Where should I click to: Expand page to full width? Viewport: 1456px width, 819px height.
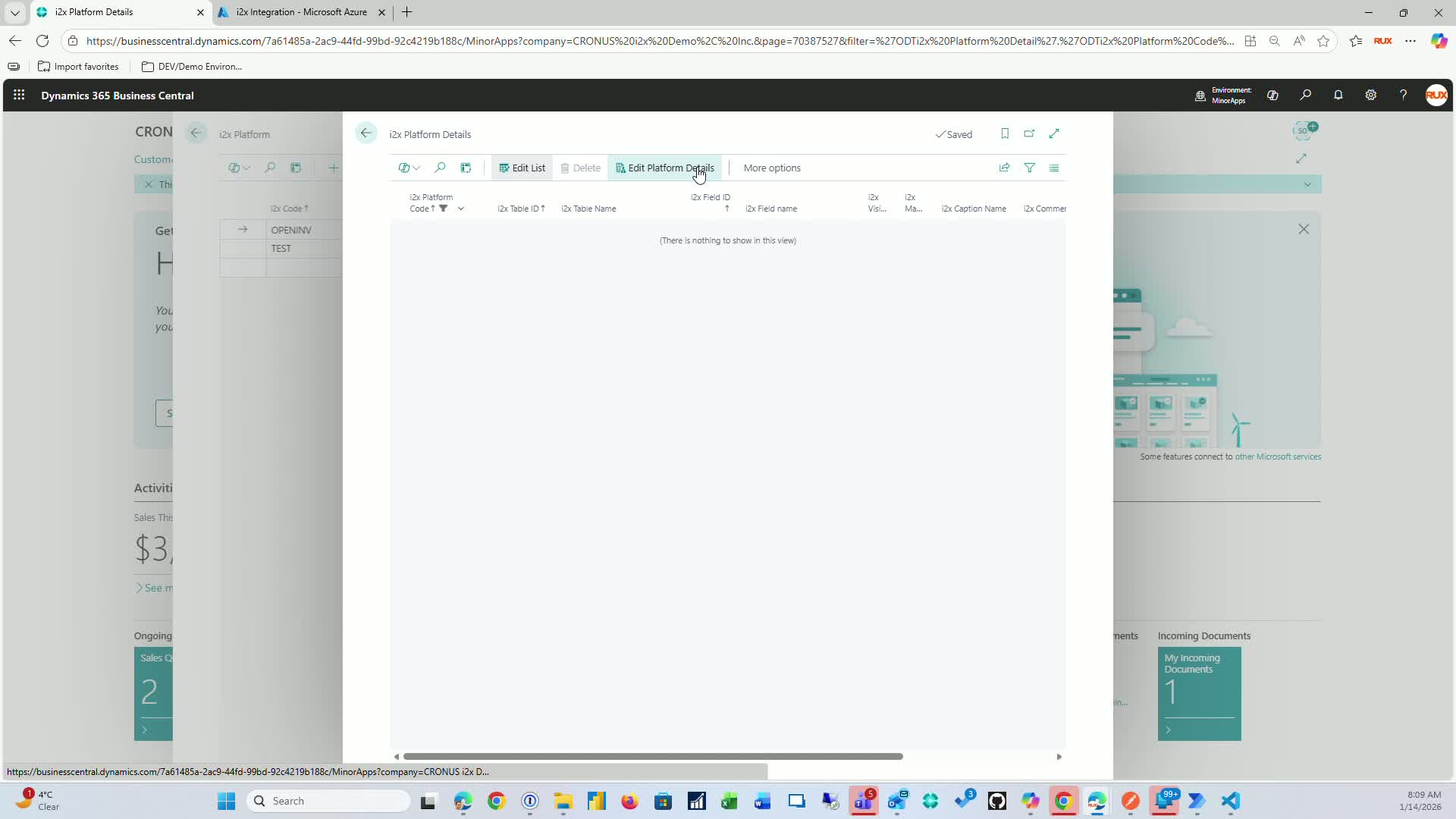tap(1054, 133)
